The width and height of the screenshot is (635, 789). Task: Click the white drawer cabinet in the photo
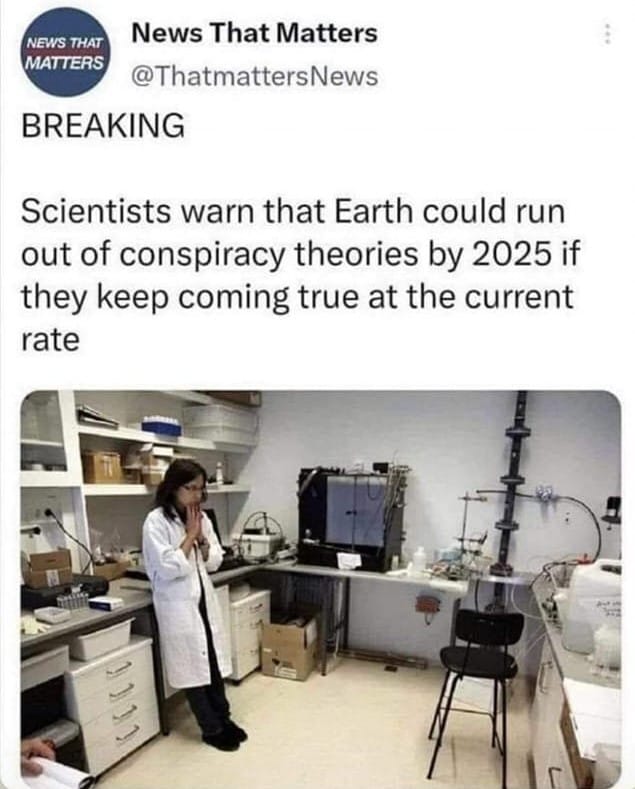coord(112,699)
